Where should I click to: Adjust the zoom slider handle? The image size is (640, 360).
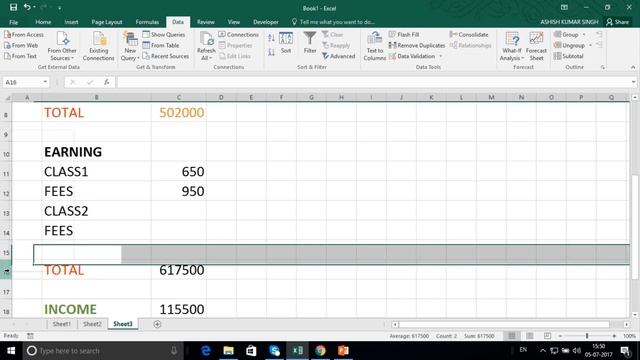point(587,336)
